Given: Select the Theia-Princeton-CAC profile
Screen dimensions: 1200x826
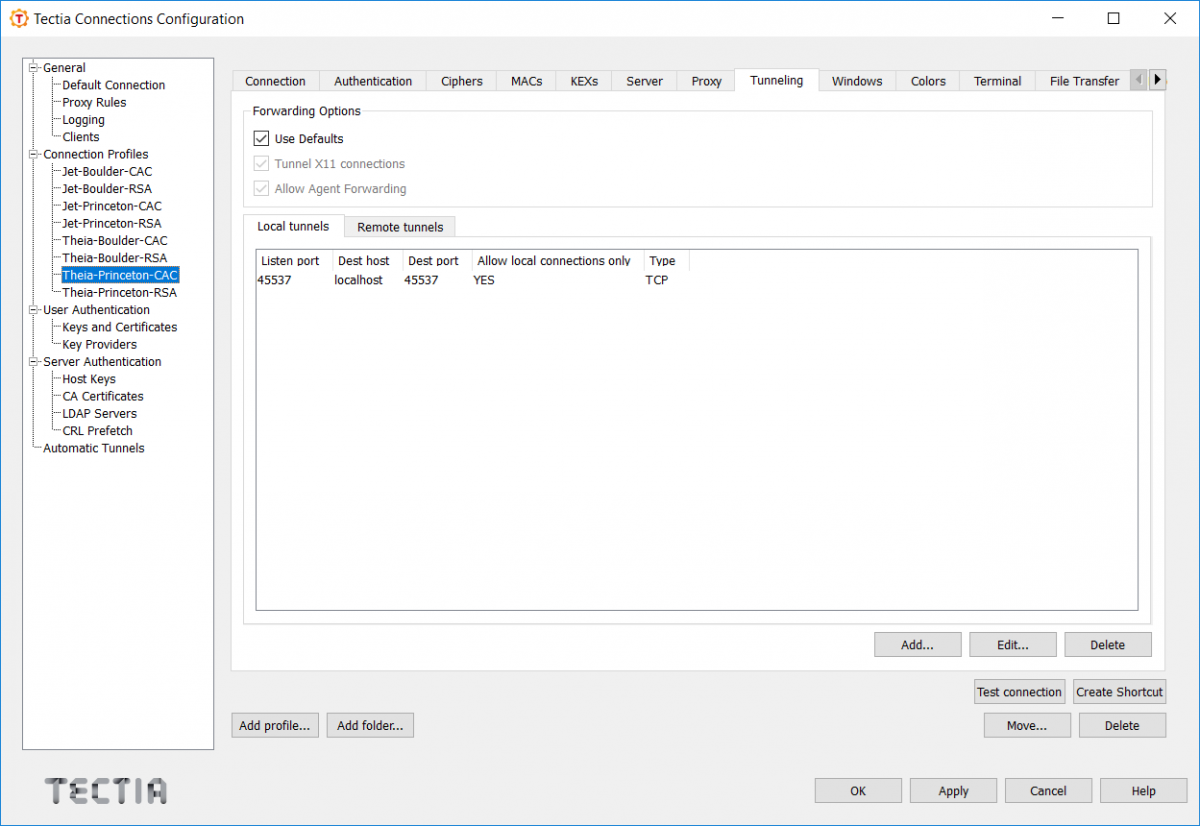Looking at the screenshot, I should pos(120,275).
